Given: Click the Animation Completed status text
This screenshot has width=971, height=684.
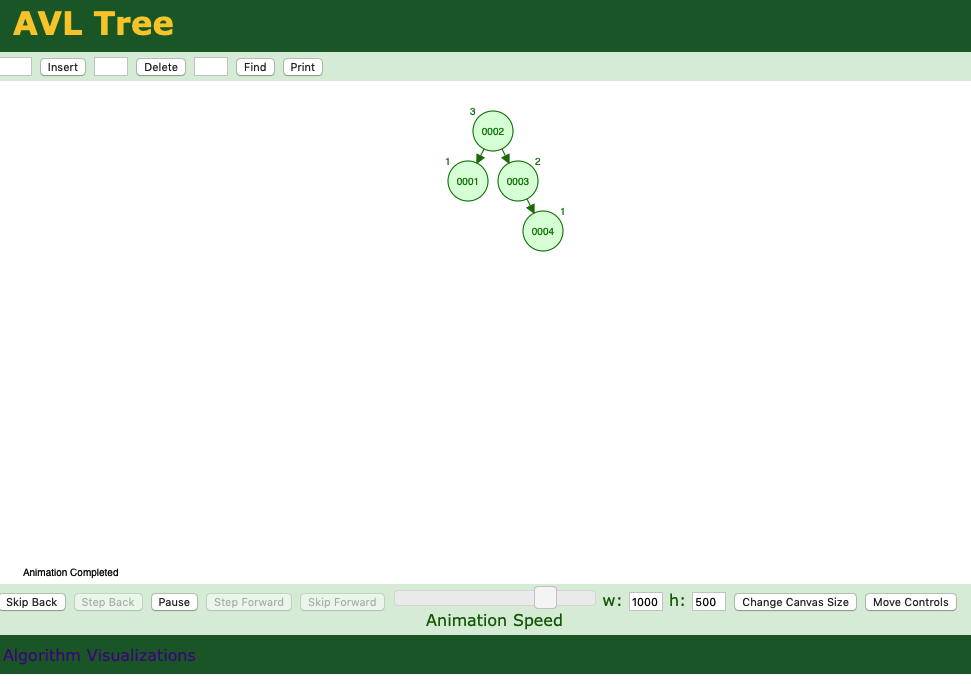Looking at the screenshot, I should [x=71, y=573].
